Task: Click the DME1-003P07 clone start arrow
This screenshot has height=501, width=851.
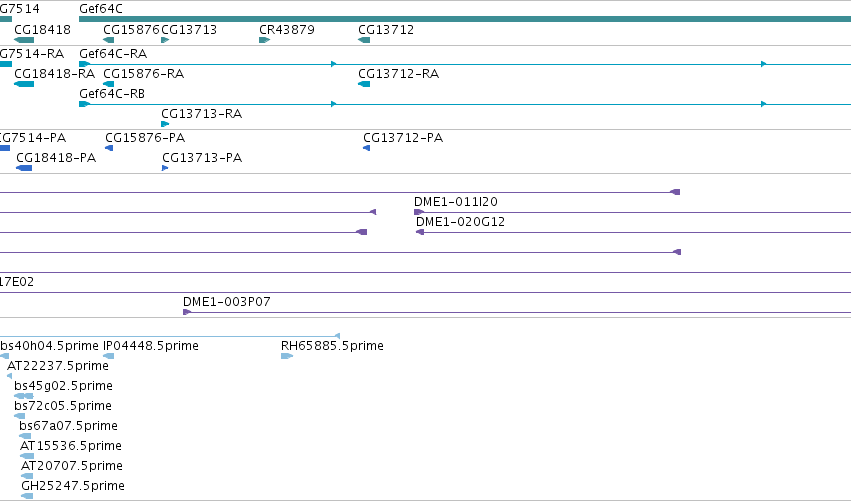Action: tap(187, 312)
